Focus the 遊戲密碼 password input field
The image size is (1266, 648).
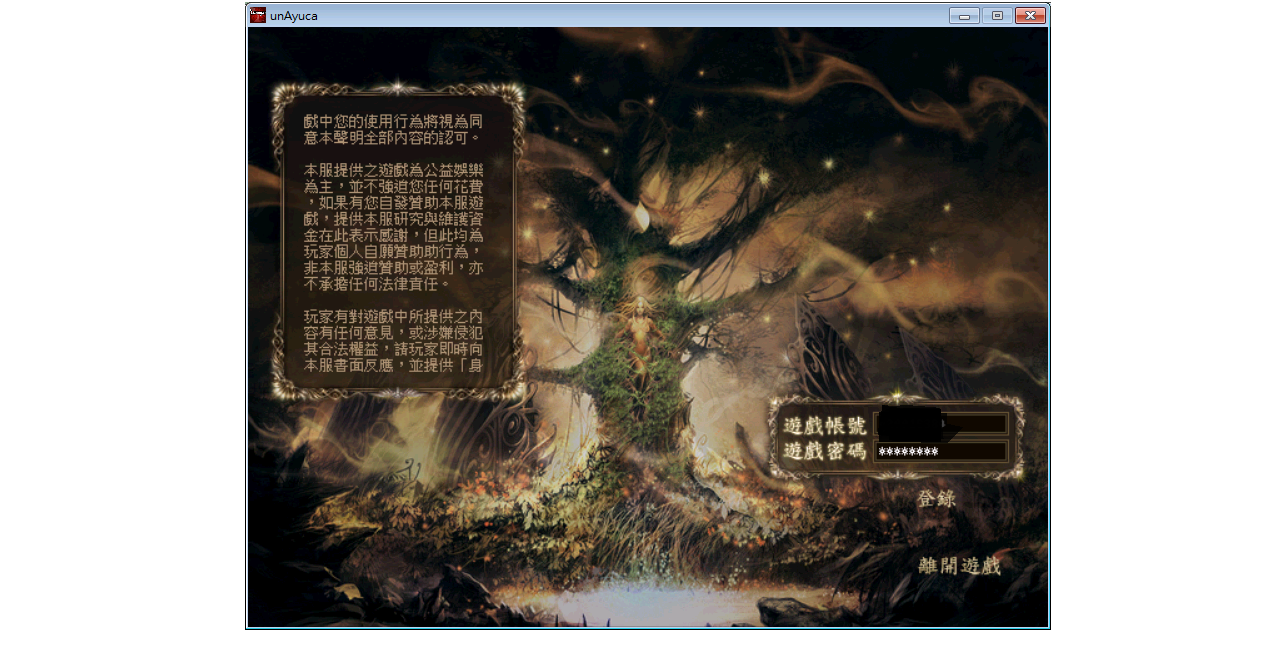point(941,452)
